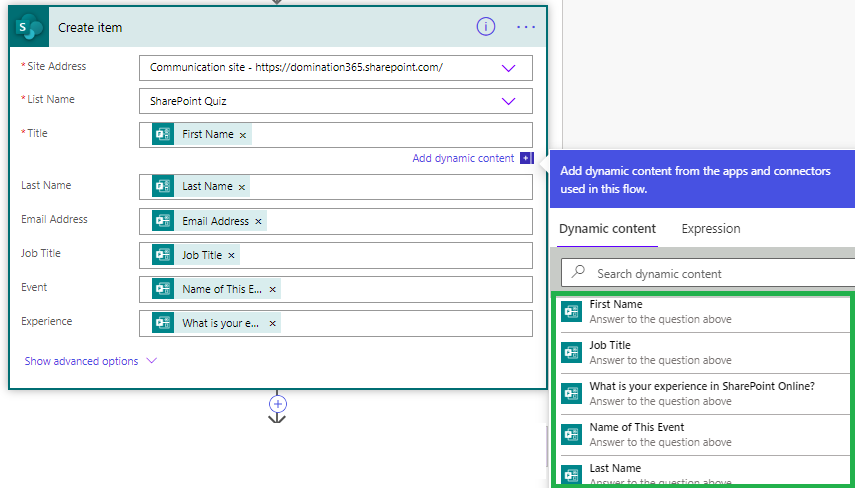The width and height of the screenshot is (855, 488).
Task: Click inside the Job Title input field
Action: (336, 255)
